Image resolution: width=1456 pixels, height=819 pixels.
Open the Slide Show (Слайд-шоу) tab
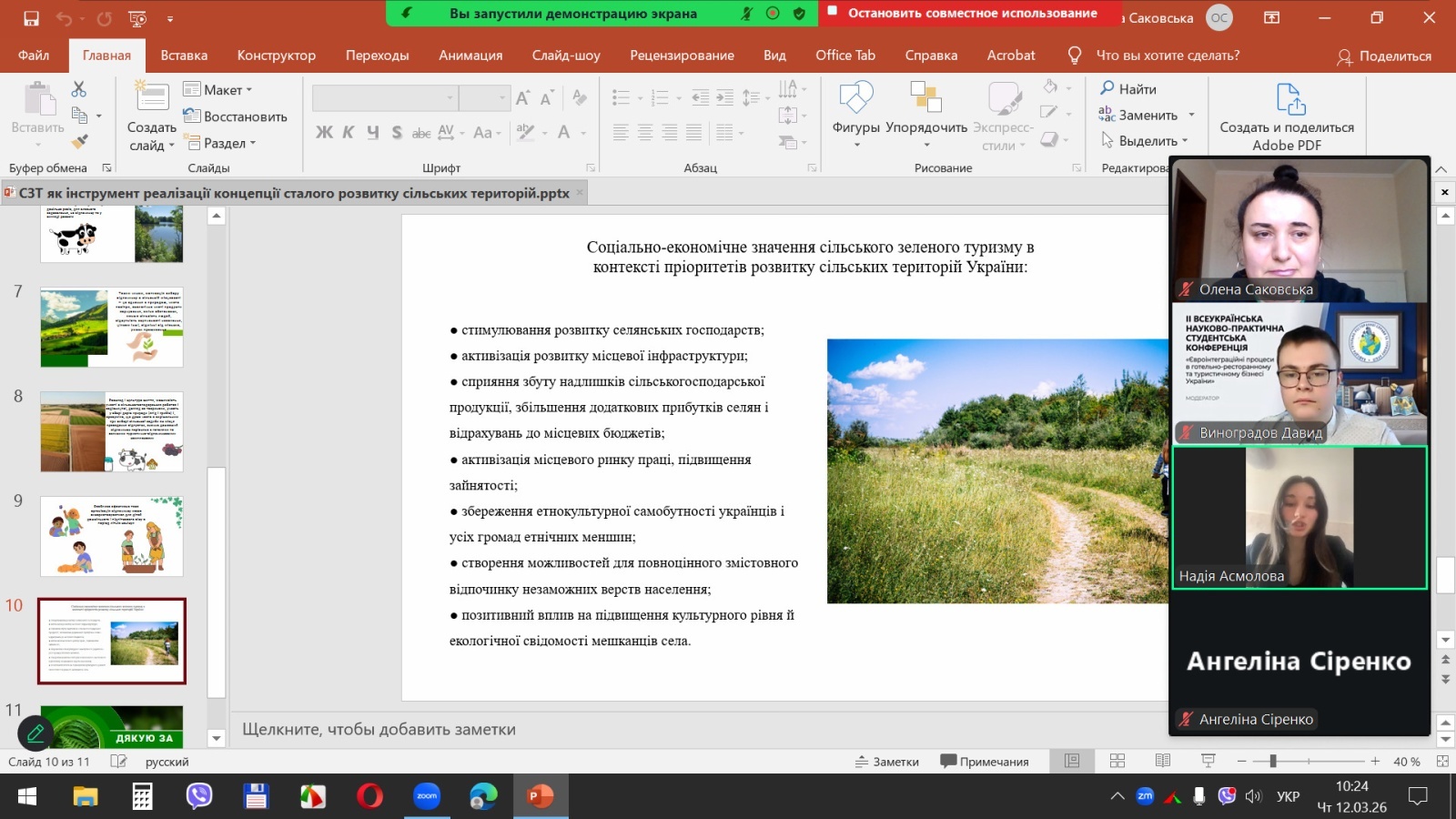click(x=566, y=56)
